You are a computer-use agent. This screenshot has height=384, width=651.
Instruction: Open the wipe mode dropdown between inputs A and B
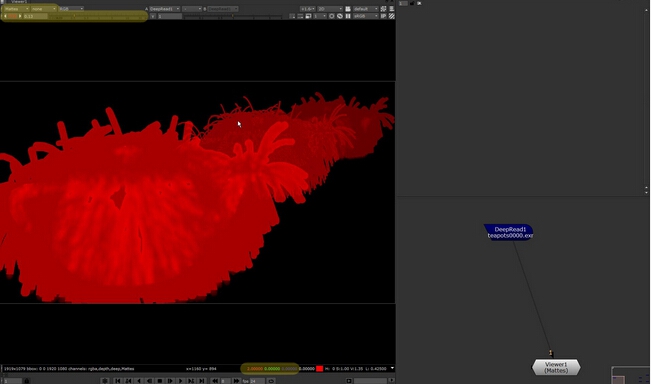coord(192,9)
